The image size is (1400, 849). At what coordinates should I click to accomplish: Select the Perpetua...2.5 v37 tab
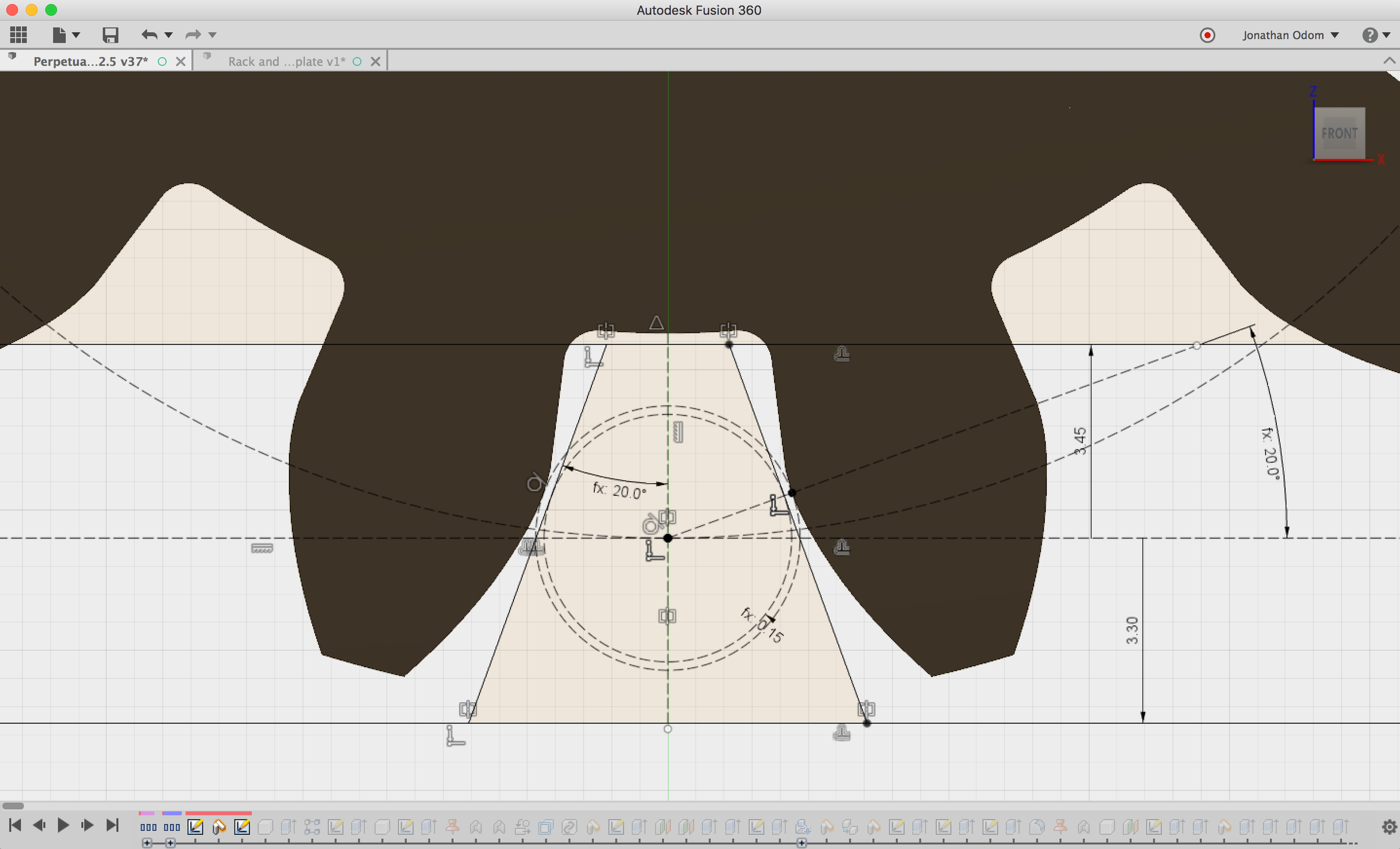pos(90,61)
